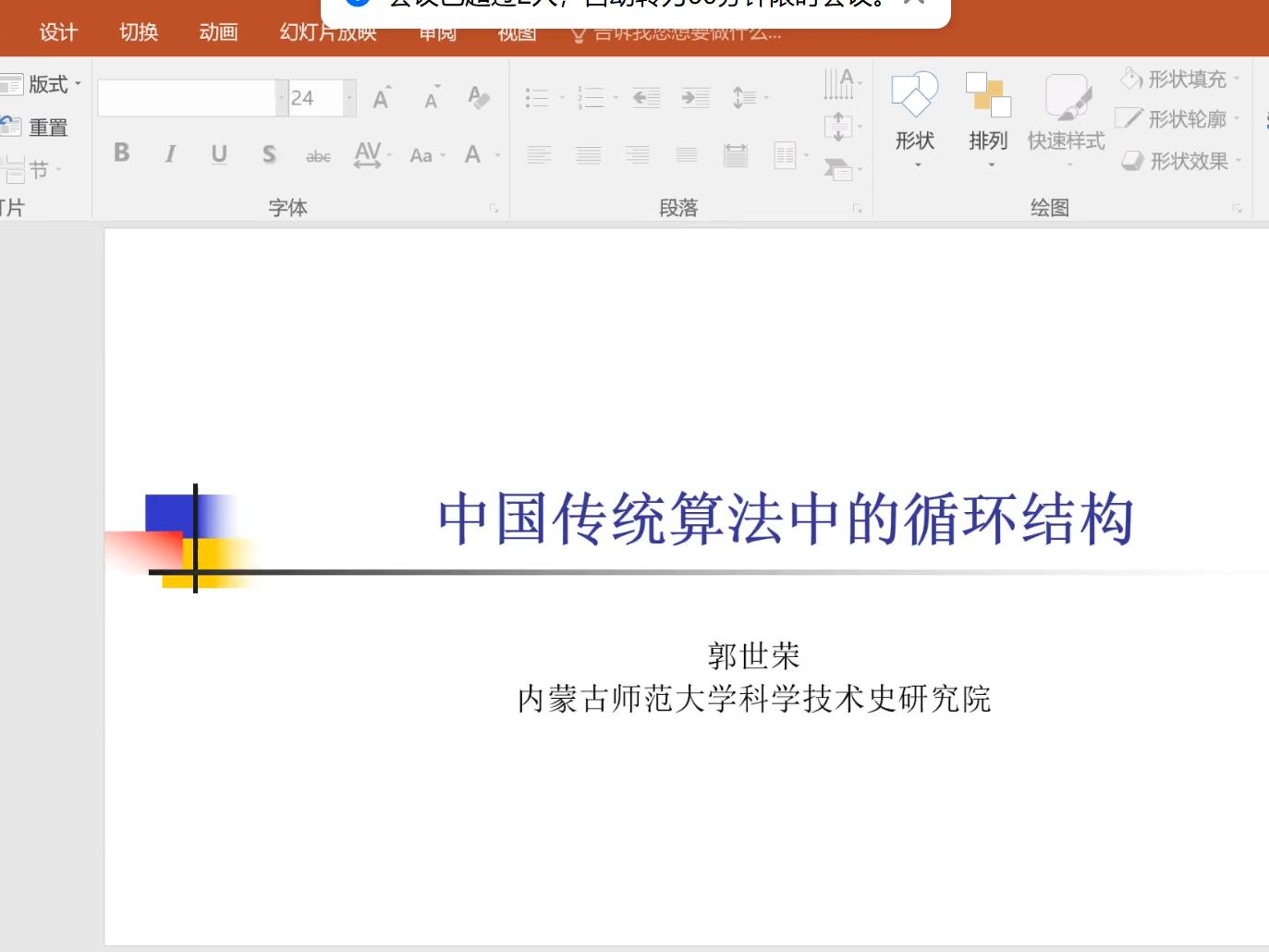Click the 重置 reset slide icon
The height and width of the screenshot is (952, 1269).
coord(10,127)
